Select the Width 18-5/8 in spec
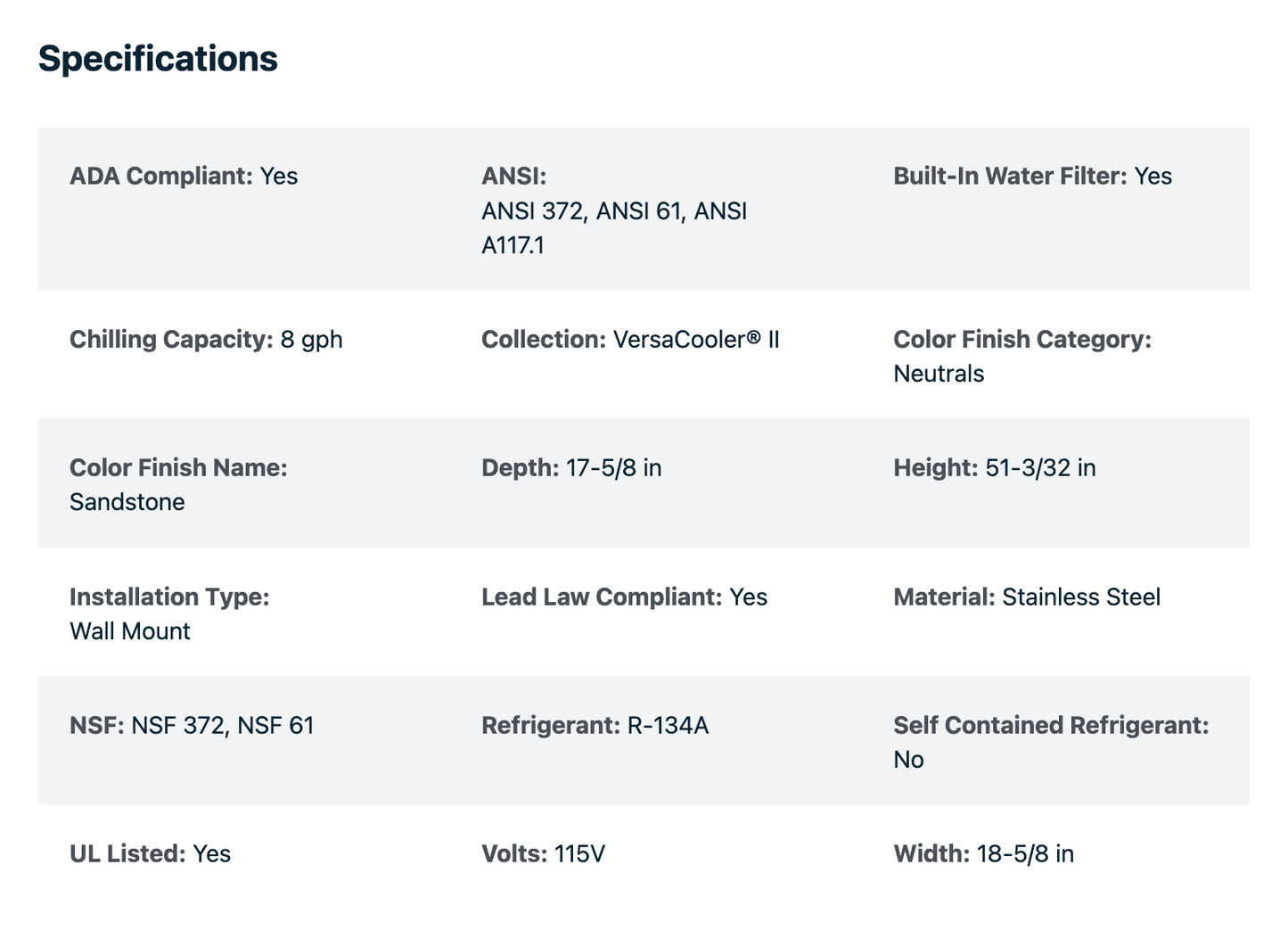1288x947 pixels. (983, 853)
